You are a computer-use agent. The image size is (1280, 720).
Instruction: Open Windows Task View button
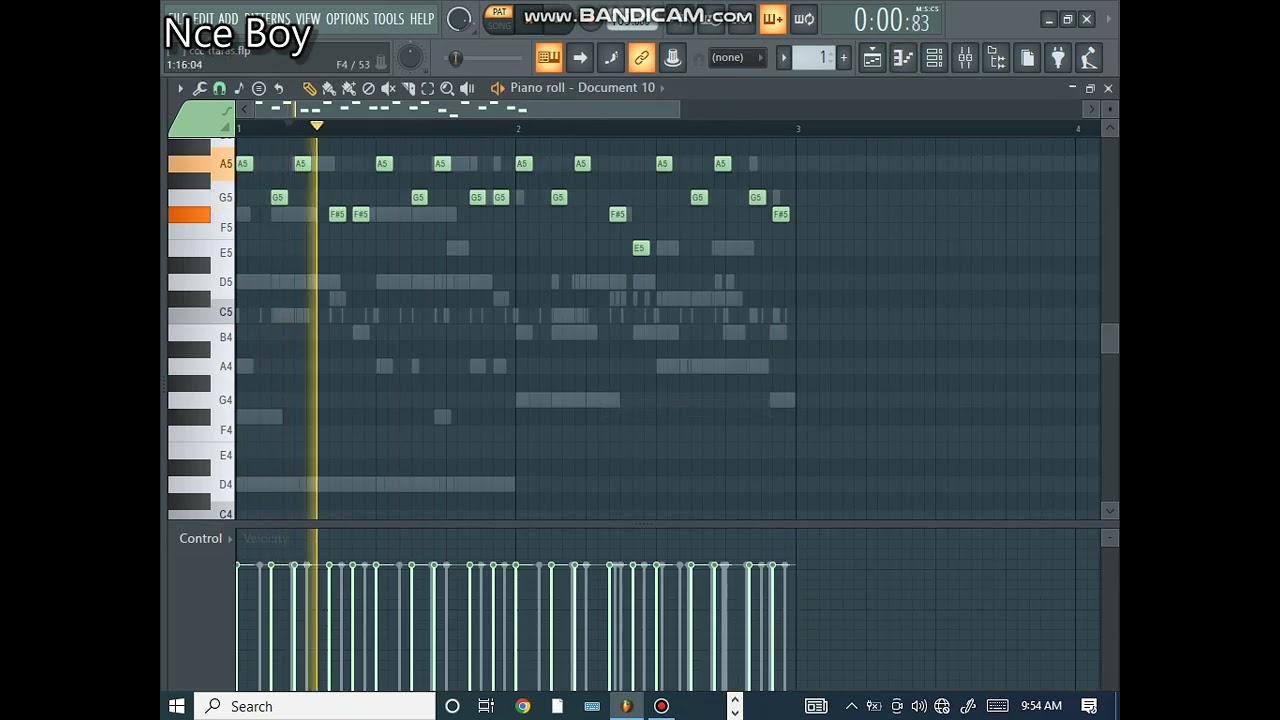coord(486,706)
